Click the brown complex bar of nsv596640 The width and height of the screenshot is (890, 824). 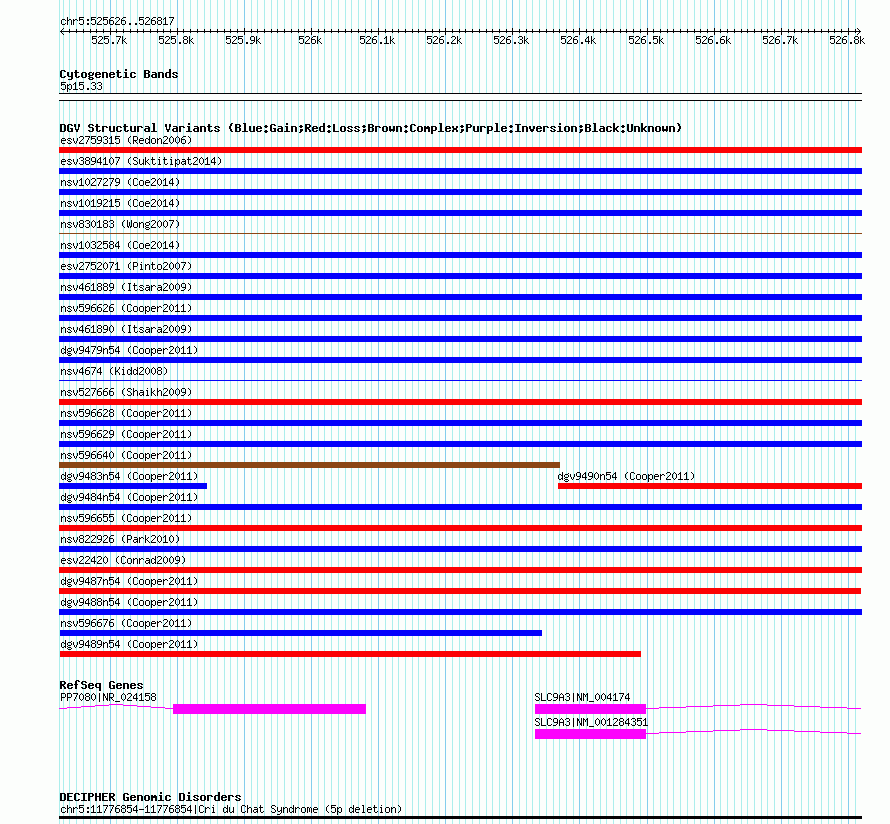click(309, 465)
